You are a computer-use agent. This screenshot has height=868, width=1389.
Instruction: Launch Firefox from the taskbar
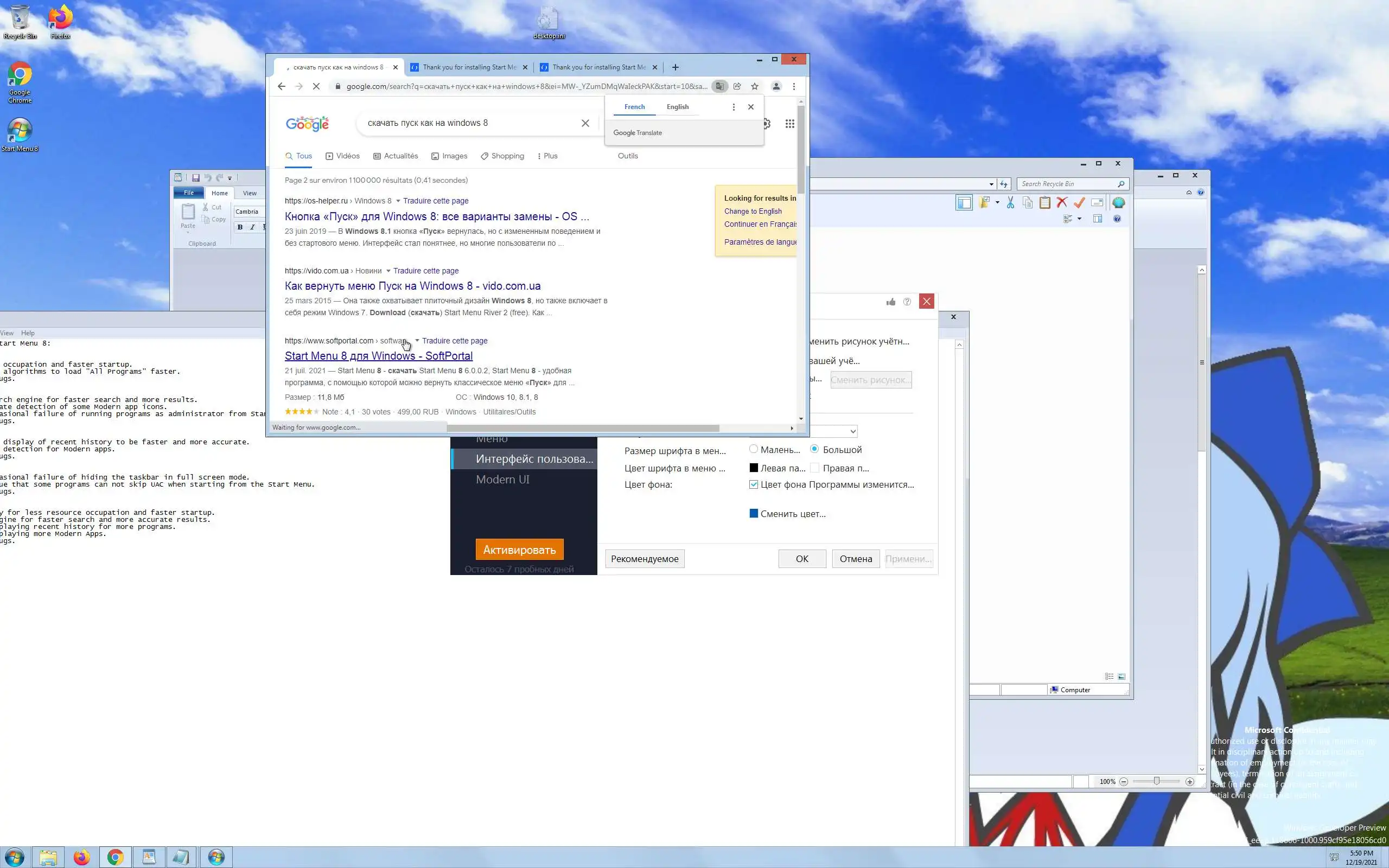pos(81,857)
